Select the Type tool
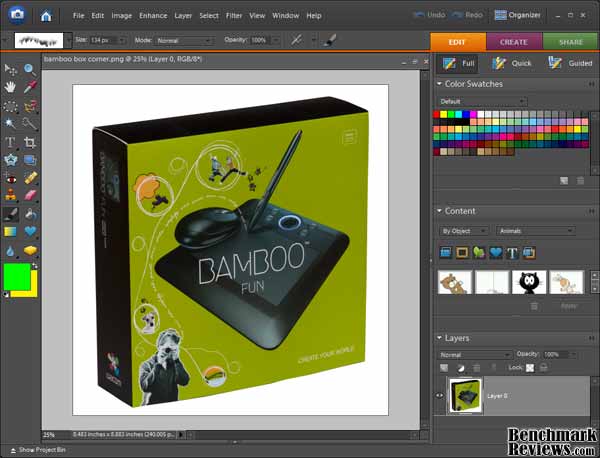Image resolution: width=600 pixels, height=458 pixels. [x=10, y=142]
